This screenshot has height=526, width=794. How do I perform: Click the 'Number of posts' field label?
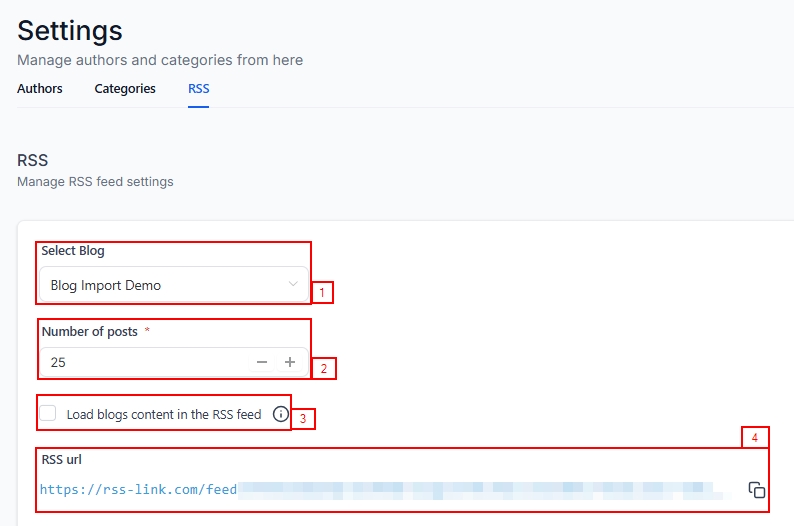90,331
